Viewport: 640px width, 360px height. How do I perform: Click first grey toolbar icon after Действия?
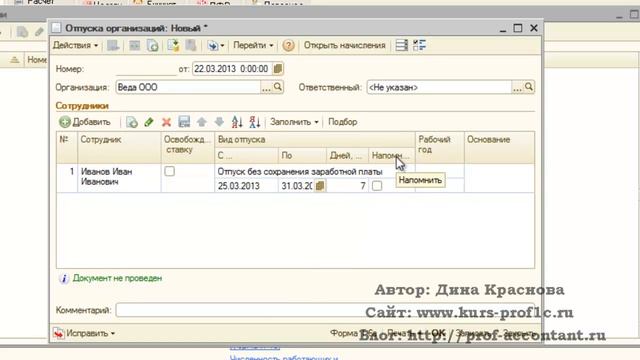[x=113, y=45]
